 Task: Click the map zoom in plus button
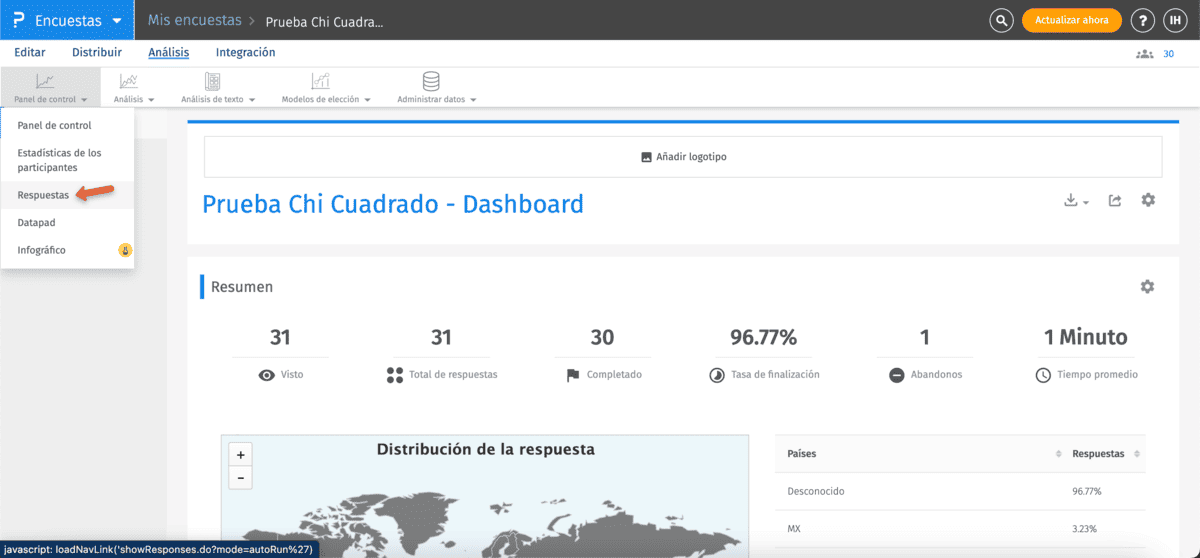click(x=240, y=455)
